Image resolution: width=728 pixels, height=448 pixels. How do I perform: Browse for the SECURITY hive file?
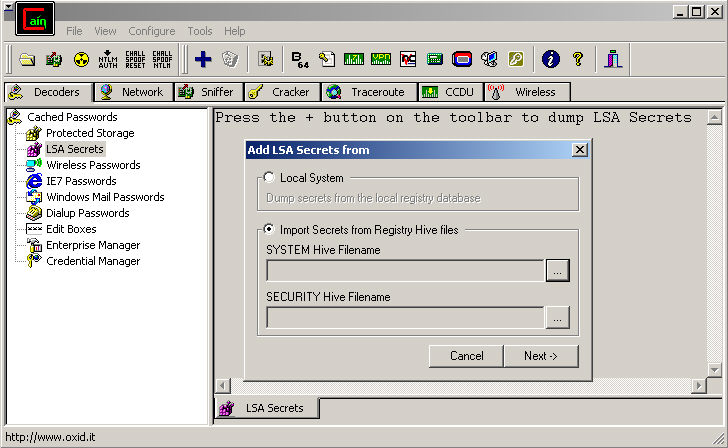point(558,317)
